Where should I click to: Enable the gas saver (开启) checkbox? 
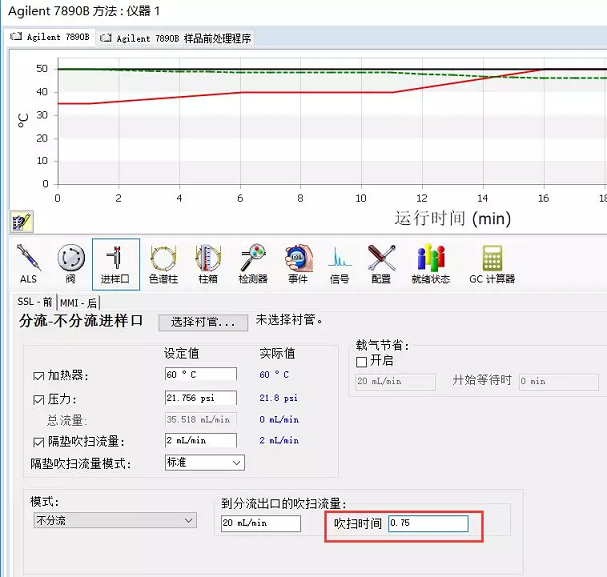point(361,362)
